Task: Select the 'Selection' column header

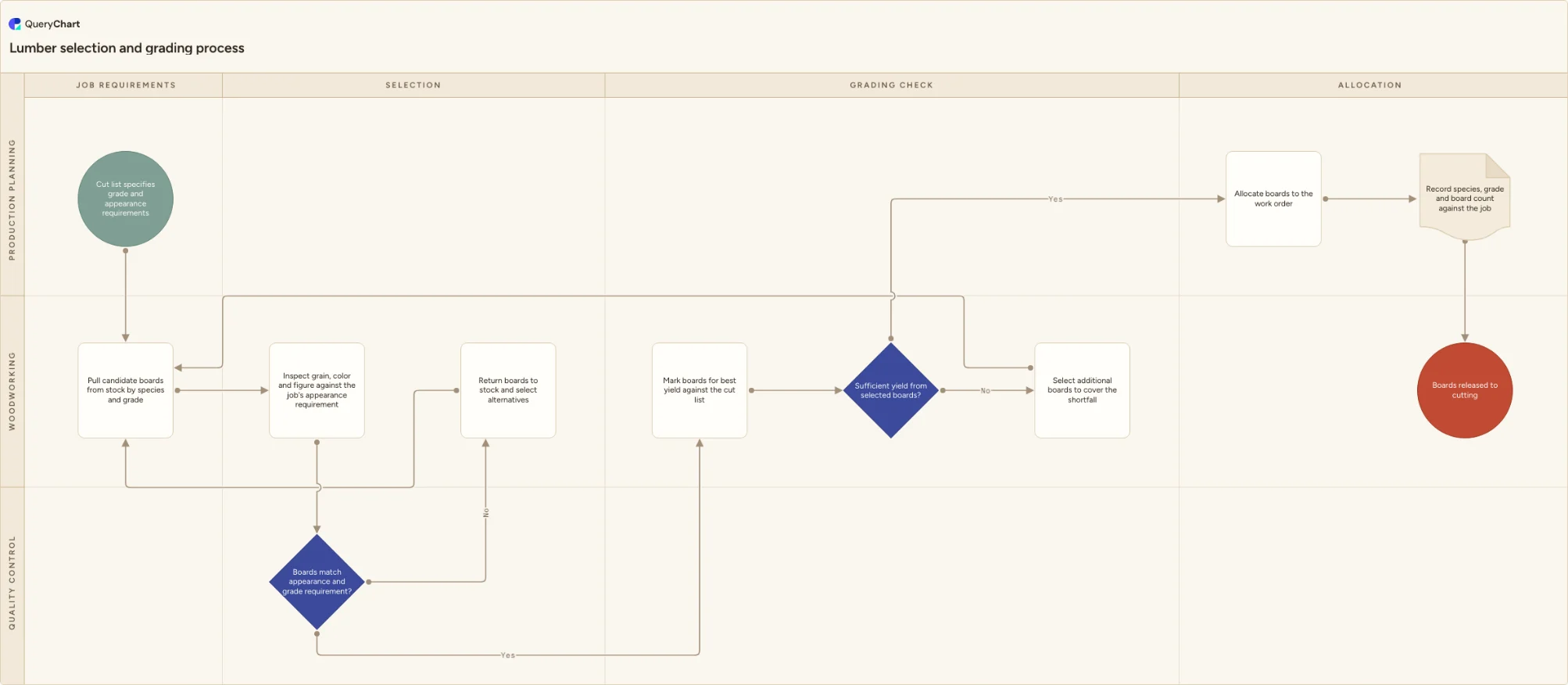Action: coord(413,85)
